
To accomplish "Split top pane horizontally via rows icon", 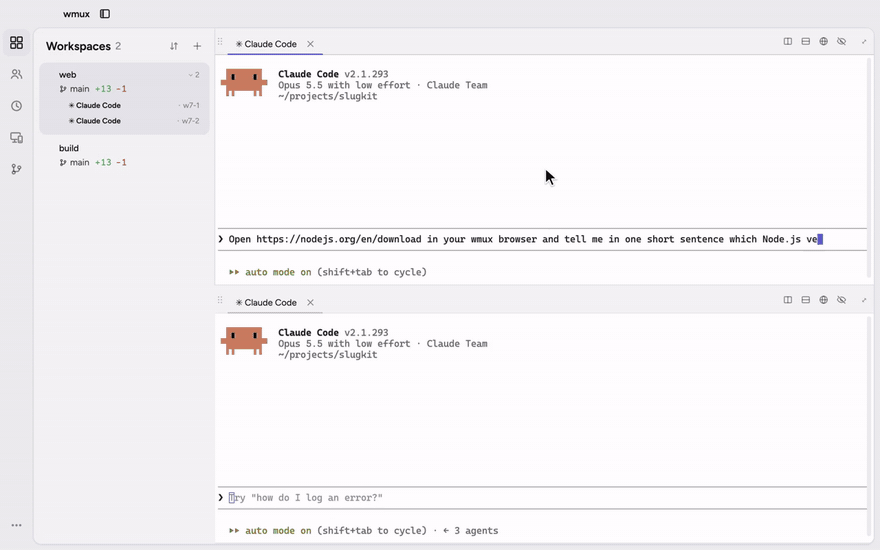I will [x=806, y=42].
